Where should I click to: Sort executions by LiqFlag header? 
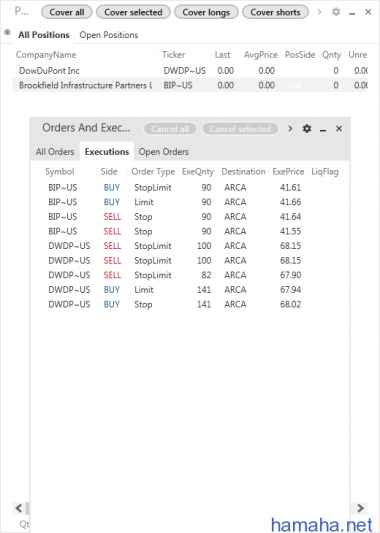tap(325, 171)
